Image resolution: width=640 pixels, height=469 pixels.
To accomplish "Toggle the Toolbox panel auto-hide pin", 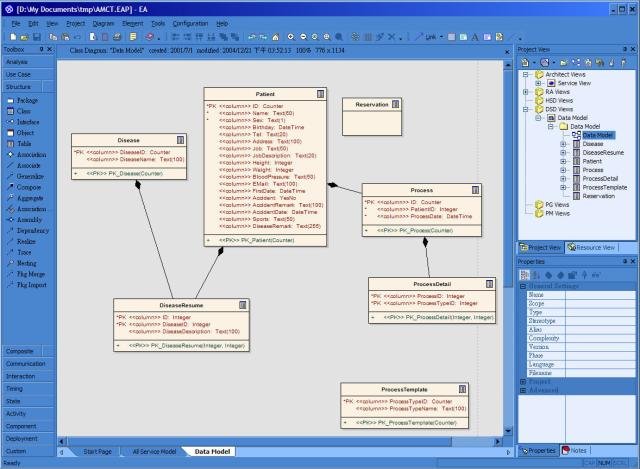I will coord(42,49).
